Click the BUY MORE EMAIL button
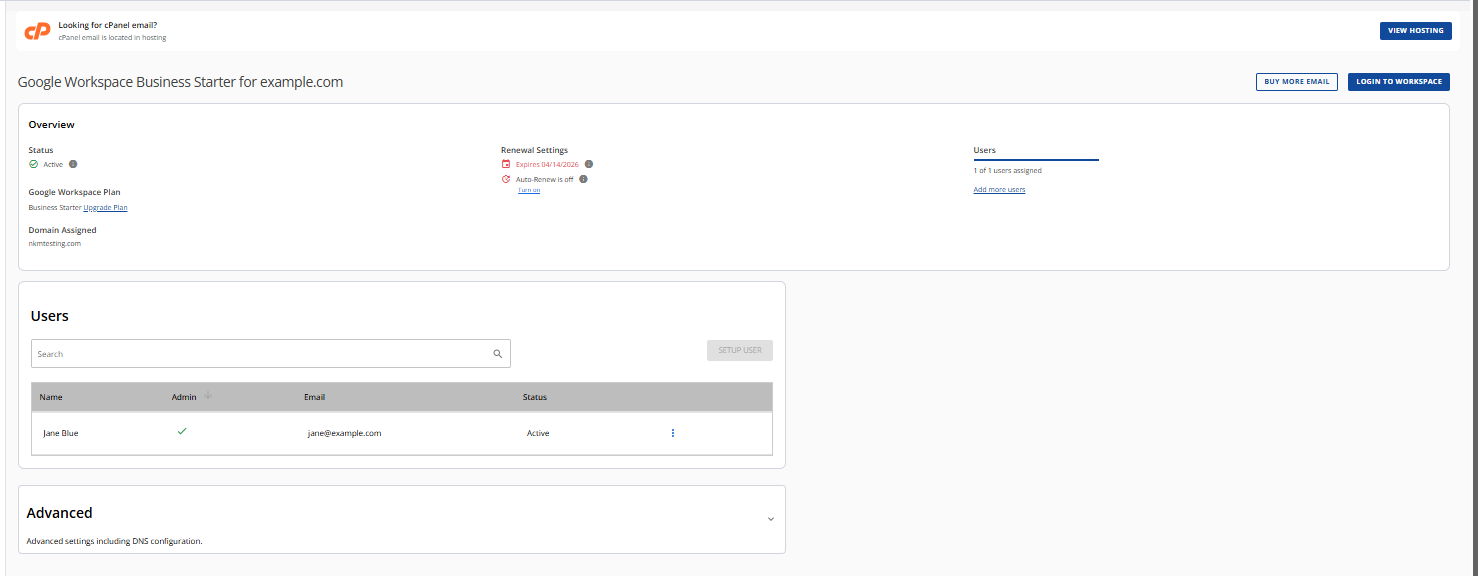The image size is (1478, 576). tap(1296, 81)
